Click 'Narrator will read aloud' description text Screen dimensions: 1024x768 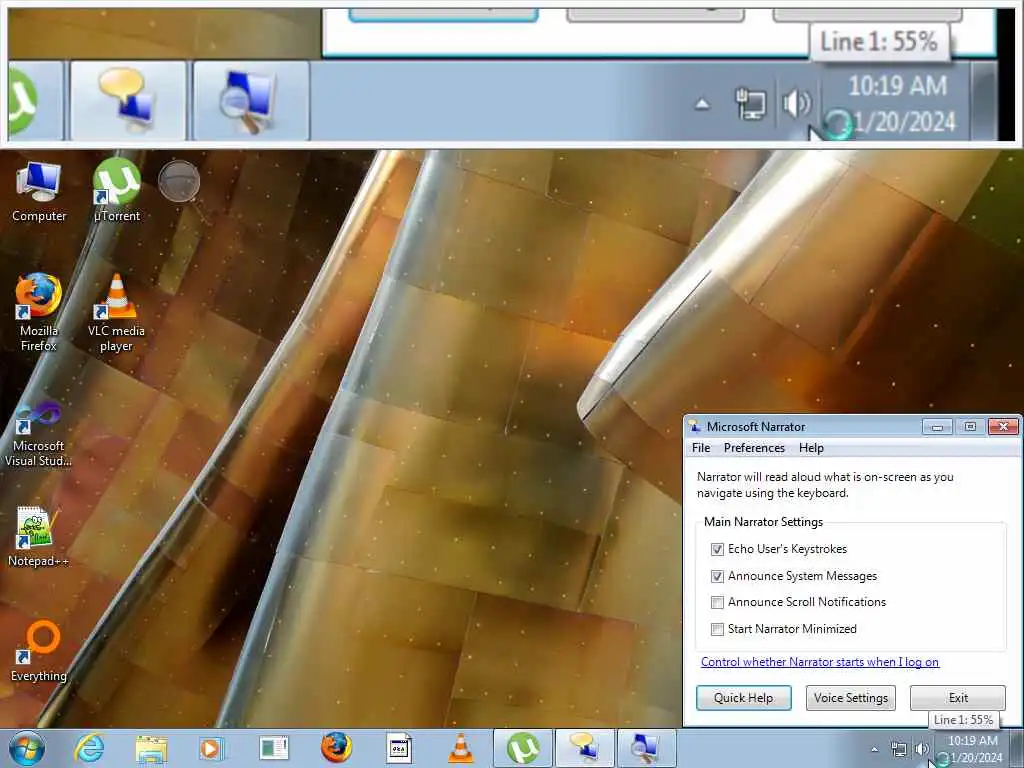pos(825,485)
